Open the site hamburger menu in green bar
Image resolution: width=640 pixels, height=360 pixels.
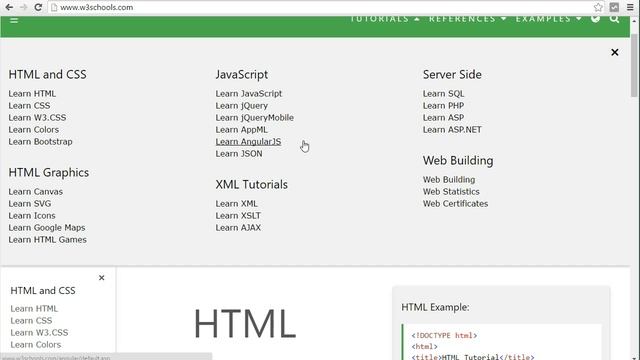(x=14, y=20)
